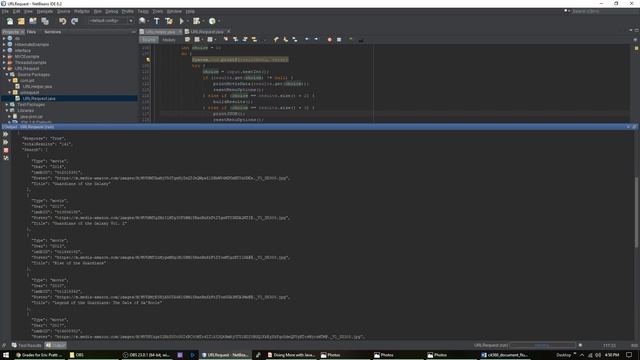640x360 pixels.
Task: Comment the line using editor toolbar
Action: click(x=351, y=40)
